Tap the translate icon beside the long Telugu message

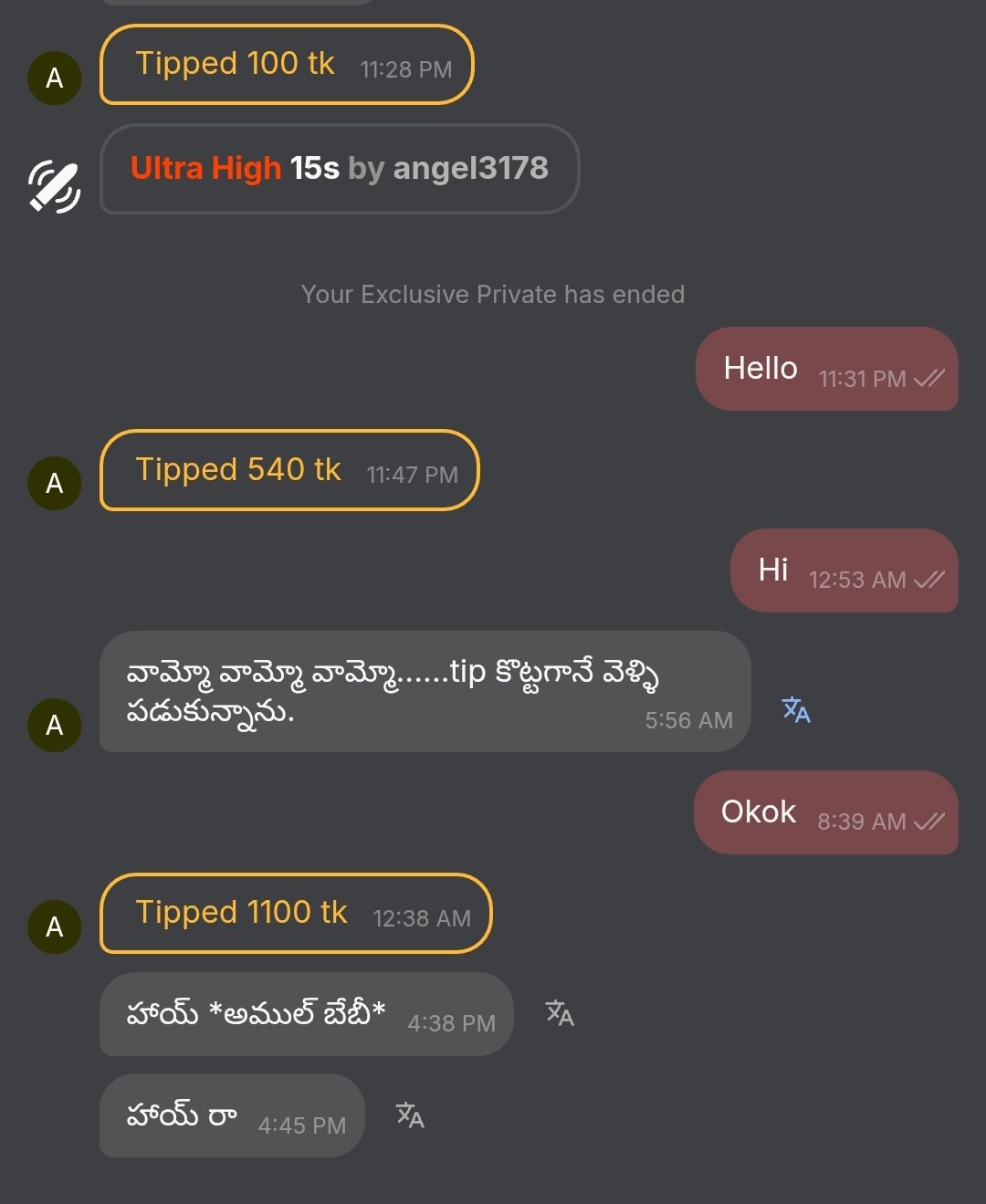pos(796,709)
